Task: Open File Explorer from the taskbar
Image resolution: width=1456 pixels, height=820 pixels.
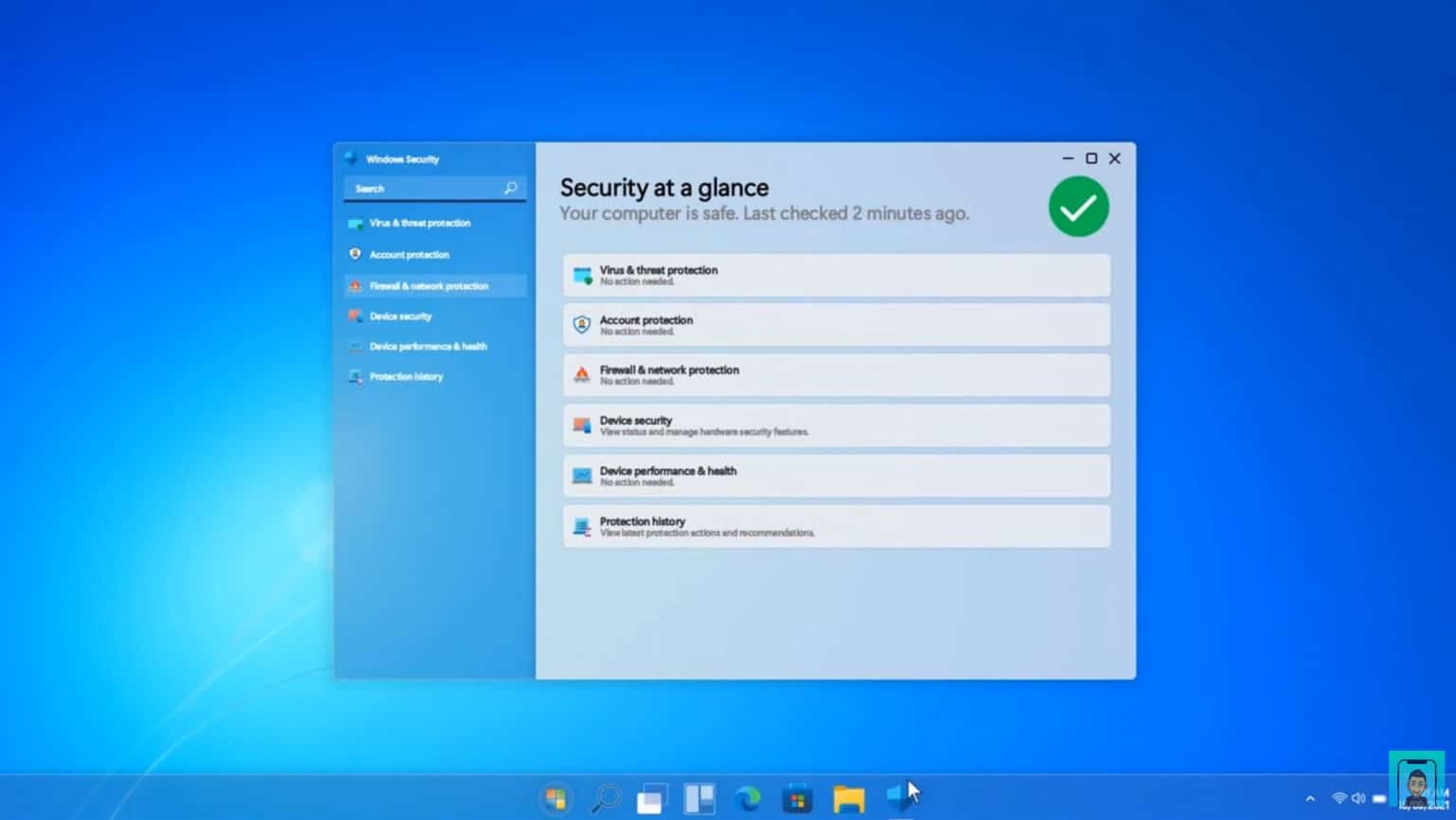Action: 848,797
